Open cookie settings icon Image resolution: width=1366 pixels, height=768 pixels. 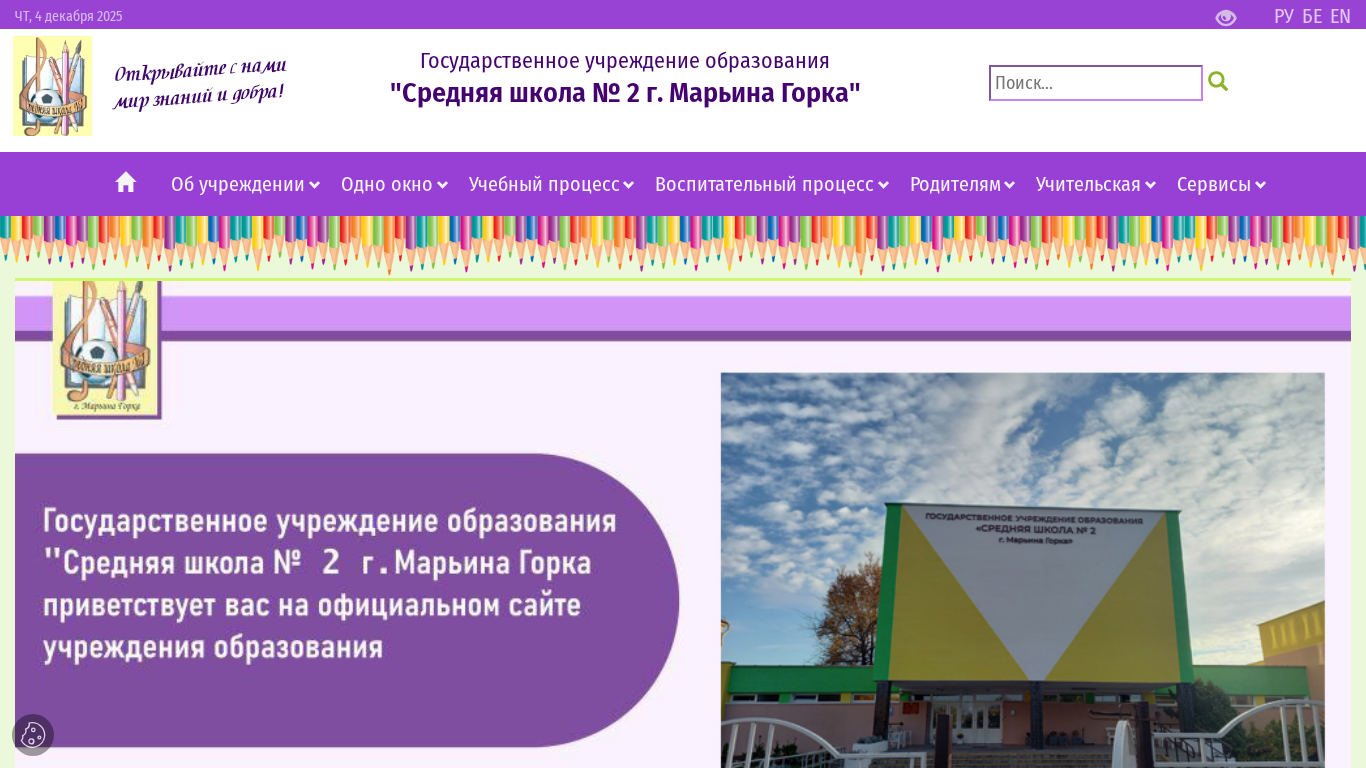click(33, 735)
